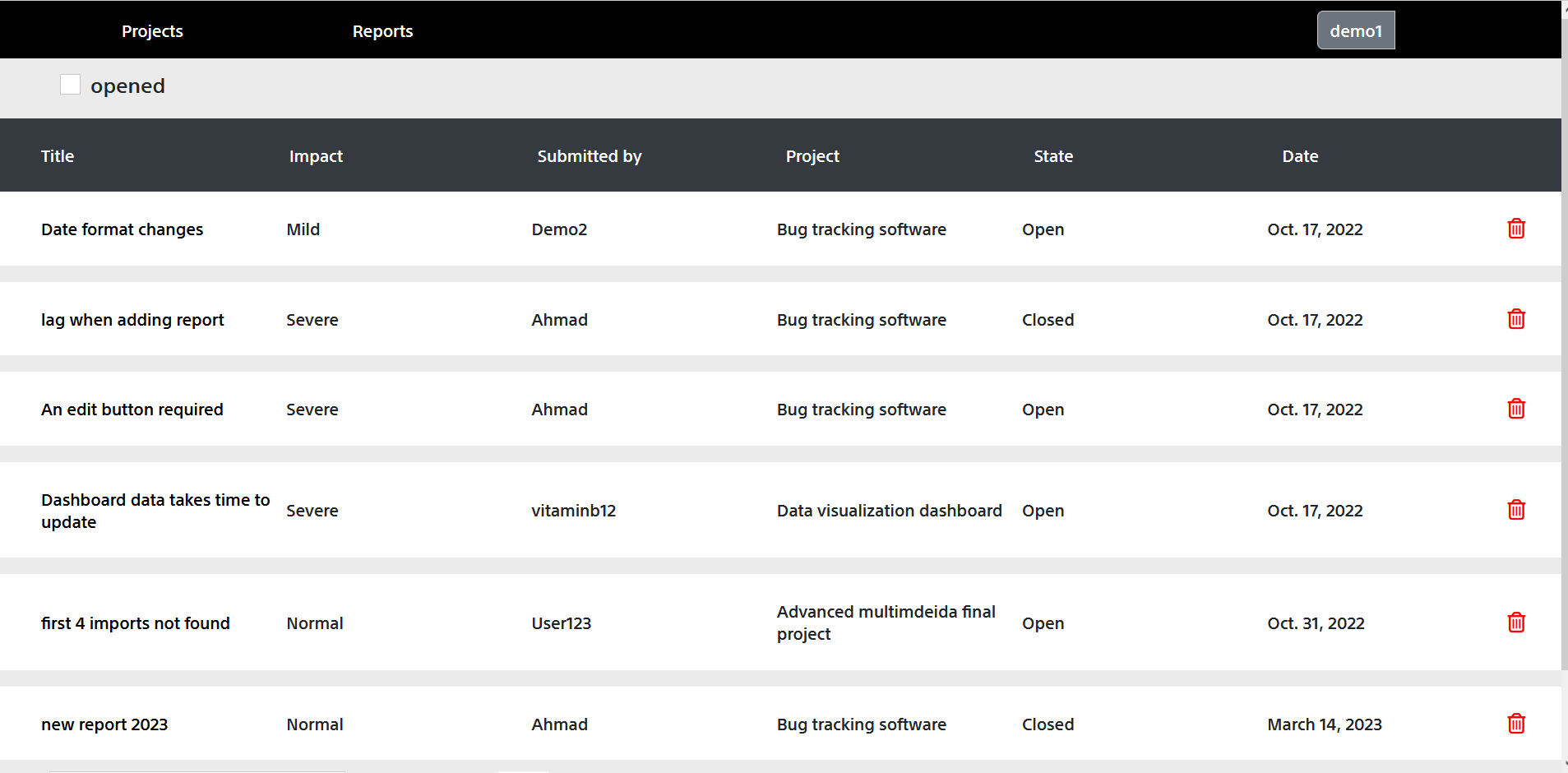Open the 'new report 2023' report
Screen dimensions: 1568x773
tap(104, 724)
